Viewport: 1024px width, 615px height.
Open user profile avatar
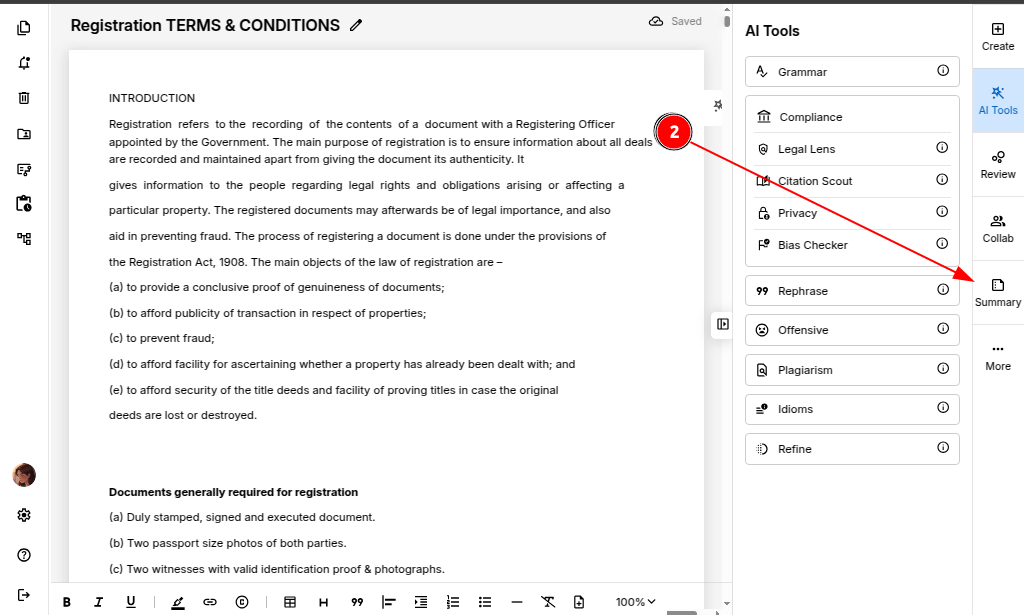pos(24,475)
